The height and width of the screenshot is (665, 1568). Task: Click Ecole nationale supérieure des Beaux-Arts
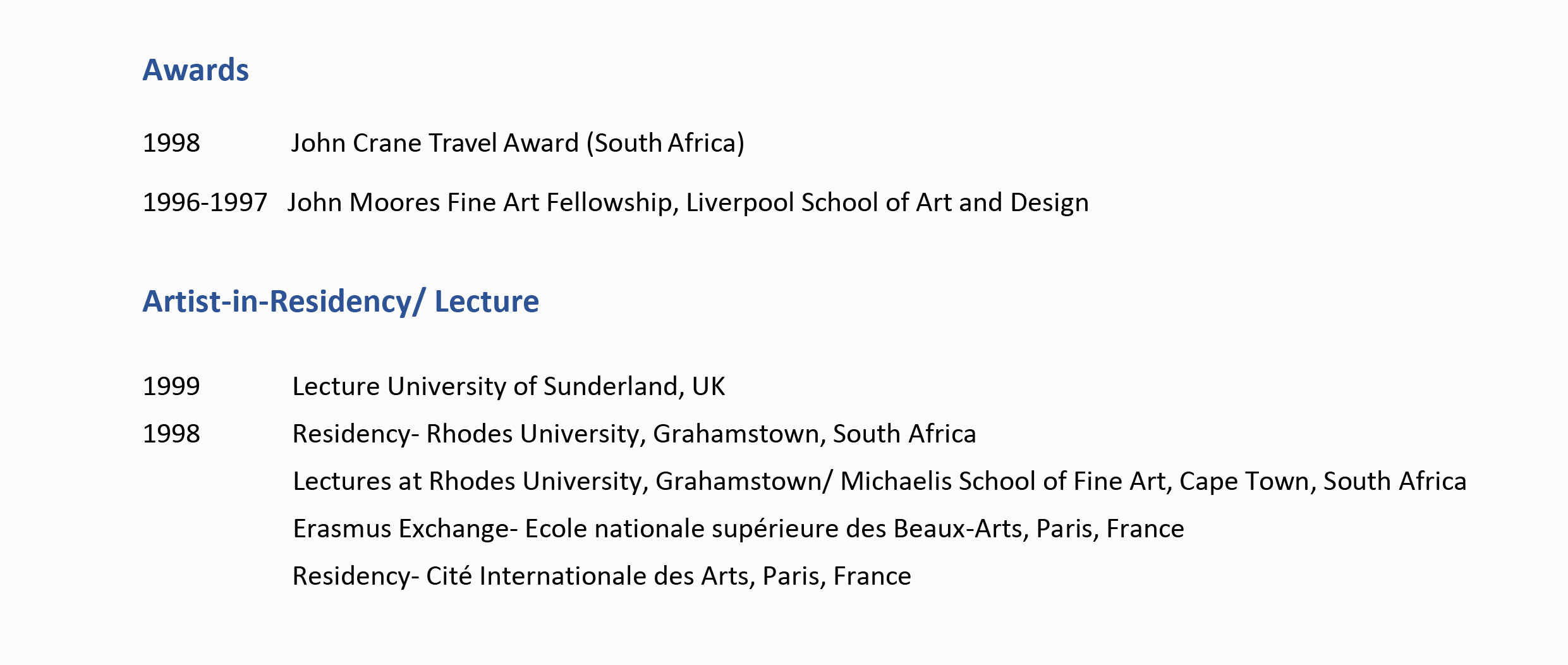click(x=774, y=529)
